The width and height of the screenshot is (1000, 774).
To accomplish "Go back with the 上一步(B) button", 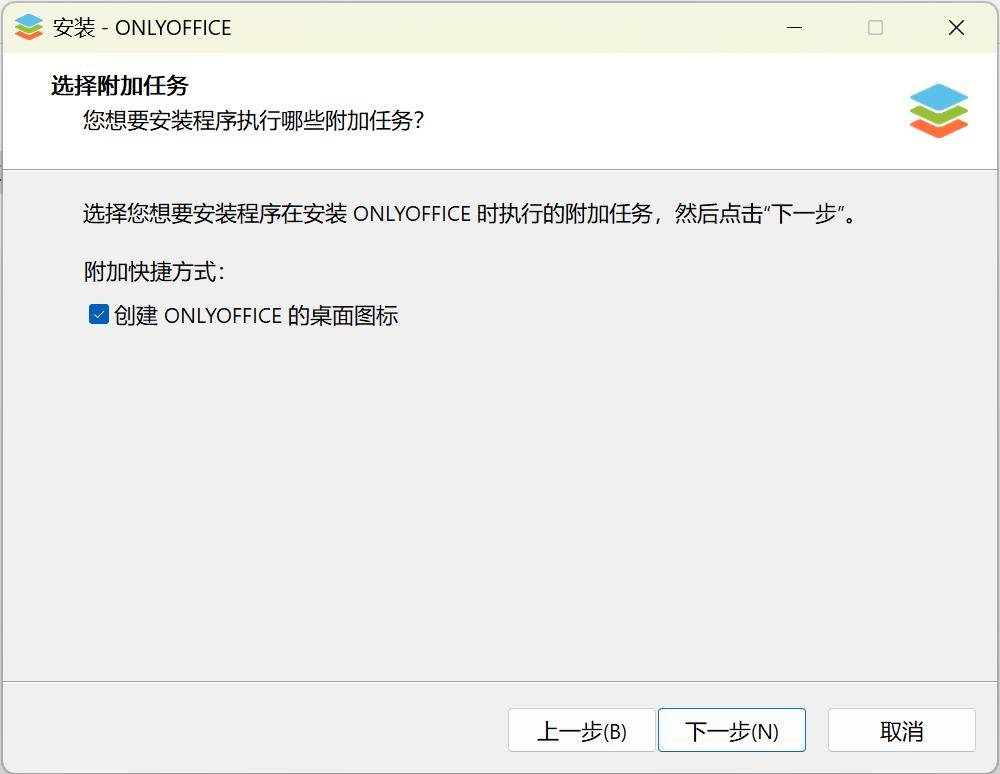I will point(582,730).
